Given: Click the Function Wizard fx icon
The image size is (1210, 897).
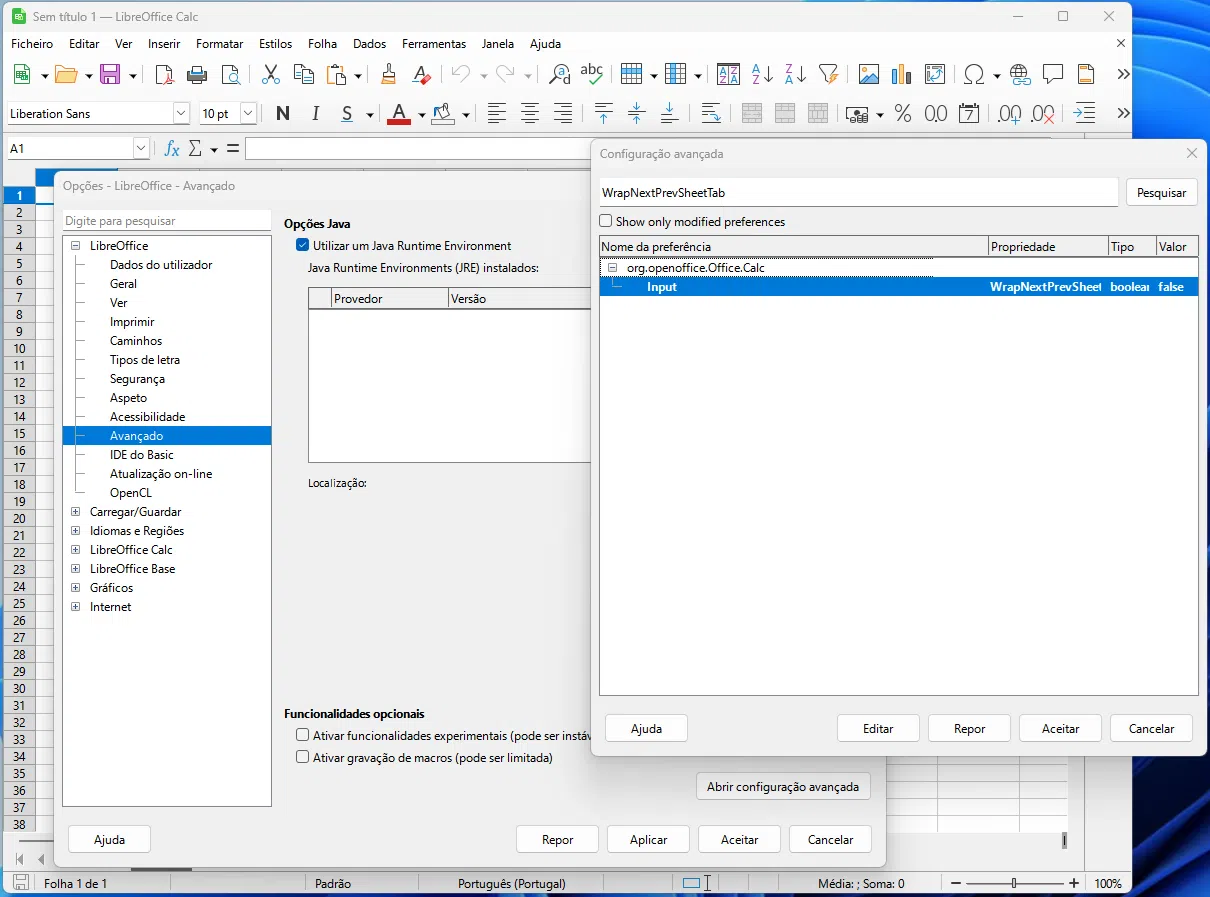Looking at the screenshot, I should [x=172, y=149].
